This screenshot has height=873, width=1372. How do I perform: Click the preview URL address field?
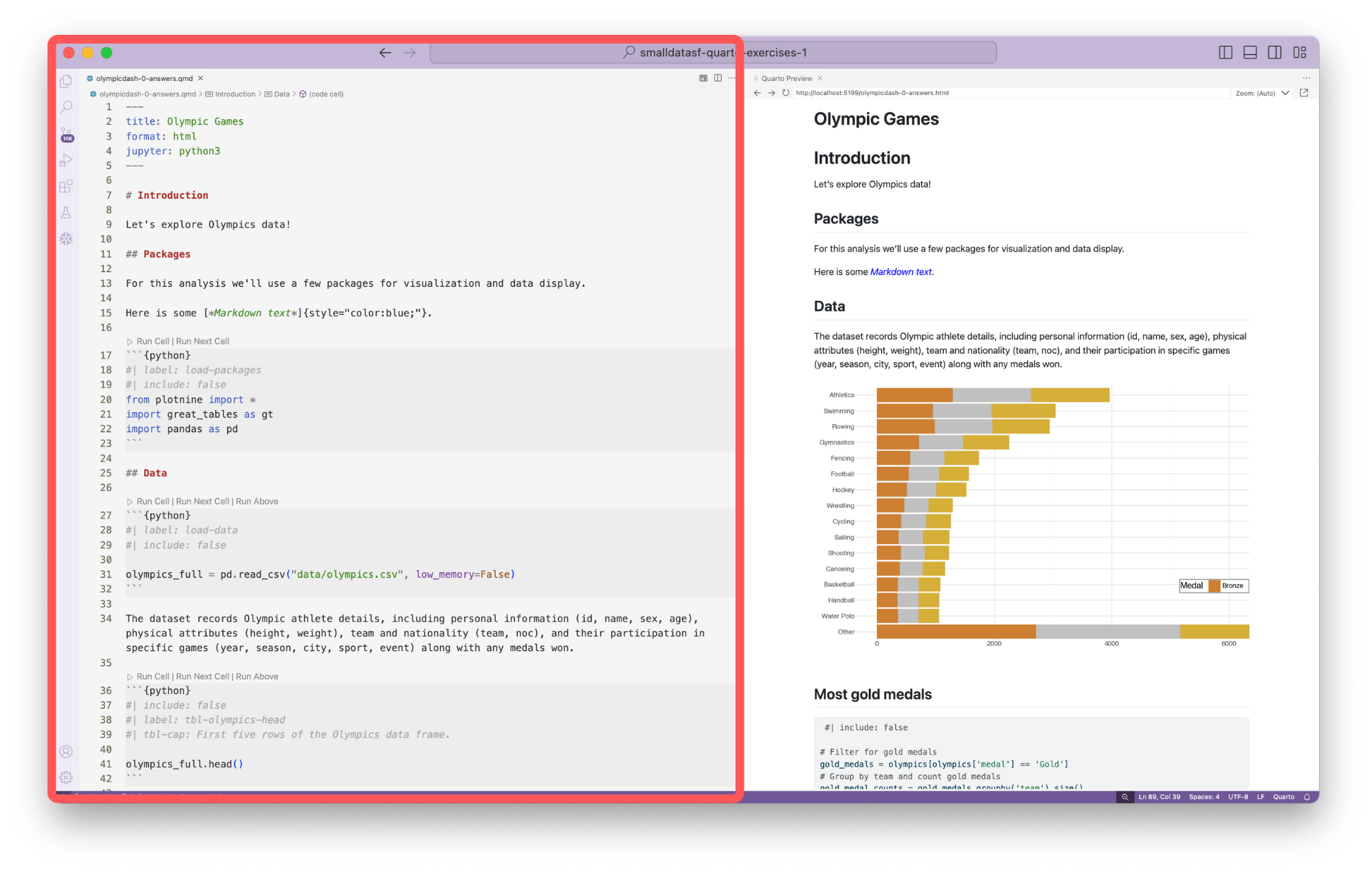872,93
